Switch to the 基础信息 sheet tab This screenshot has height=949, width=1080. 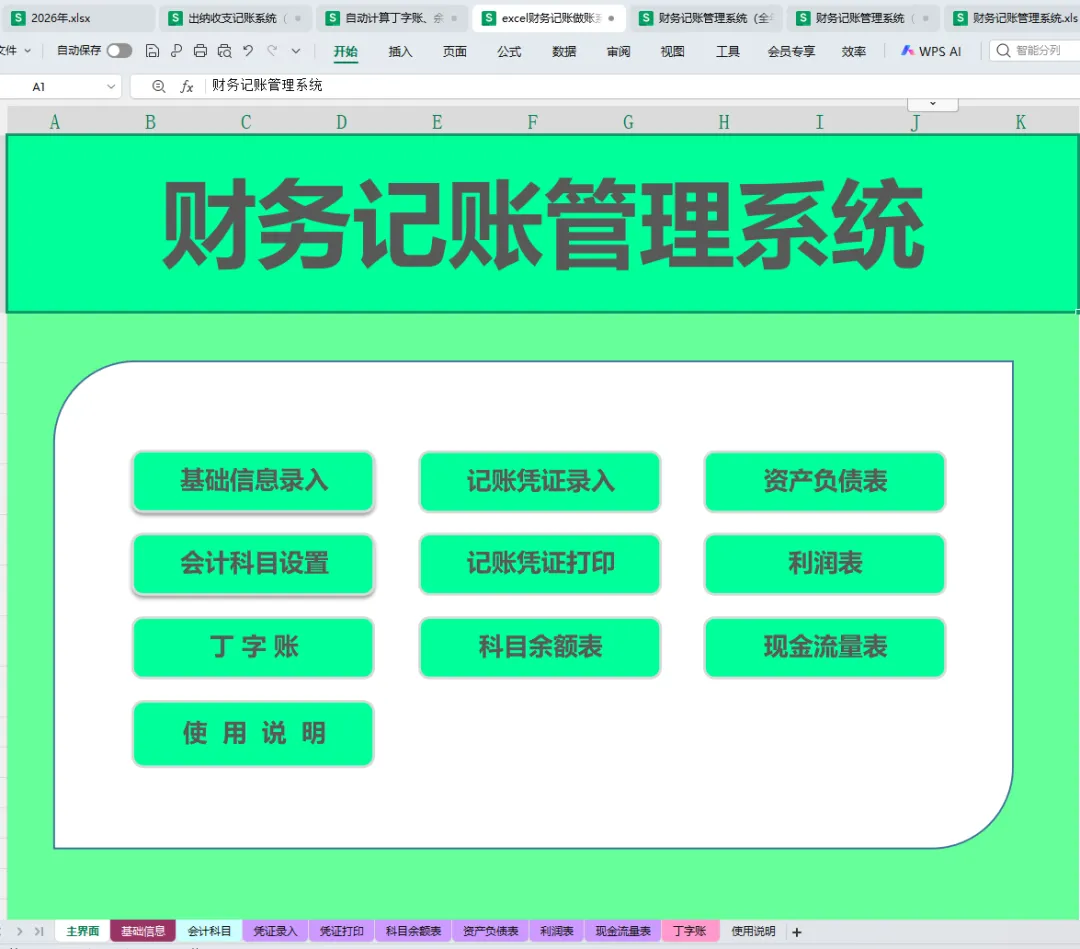click(x=143, y=931)
